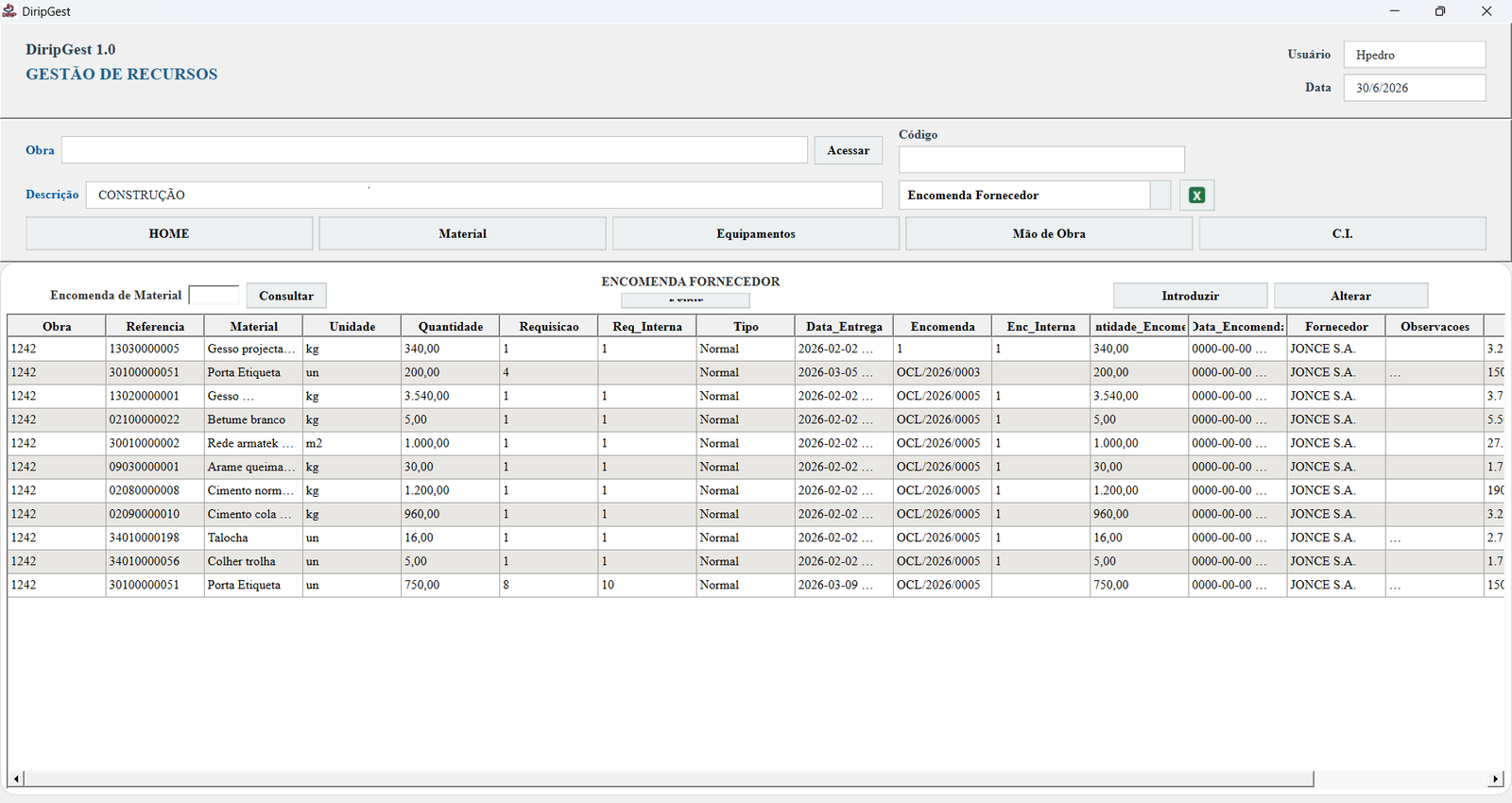
Task: Export to Excel using the green icon
Action: pos(1196,195)
